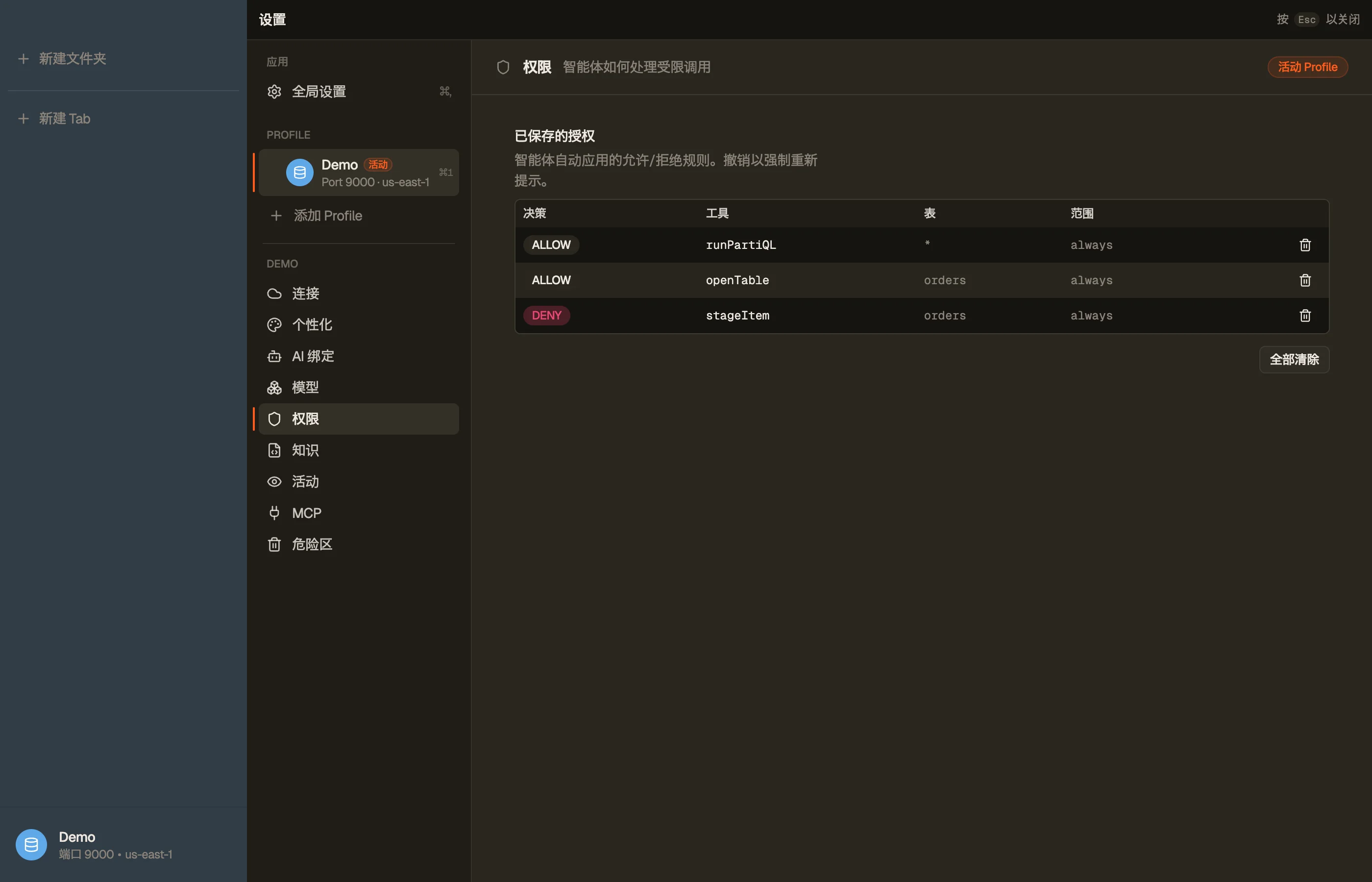Go to the 危险区 section
The image size is (1372, 882).
(x=359, y=544)
